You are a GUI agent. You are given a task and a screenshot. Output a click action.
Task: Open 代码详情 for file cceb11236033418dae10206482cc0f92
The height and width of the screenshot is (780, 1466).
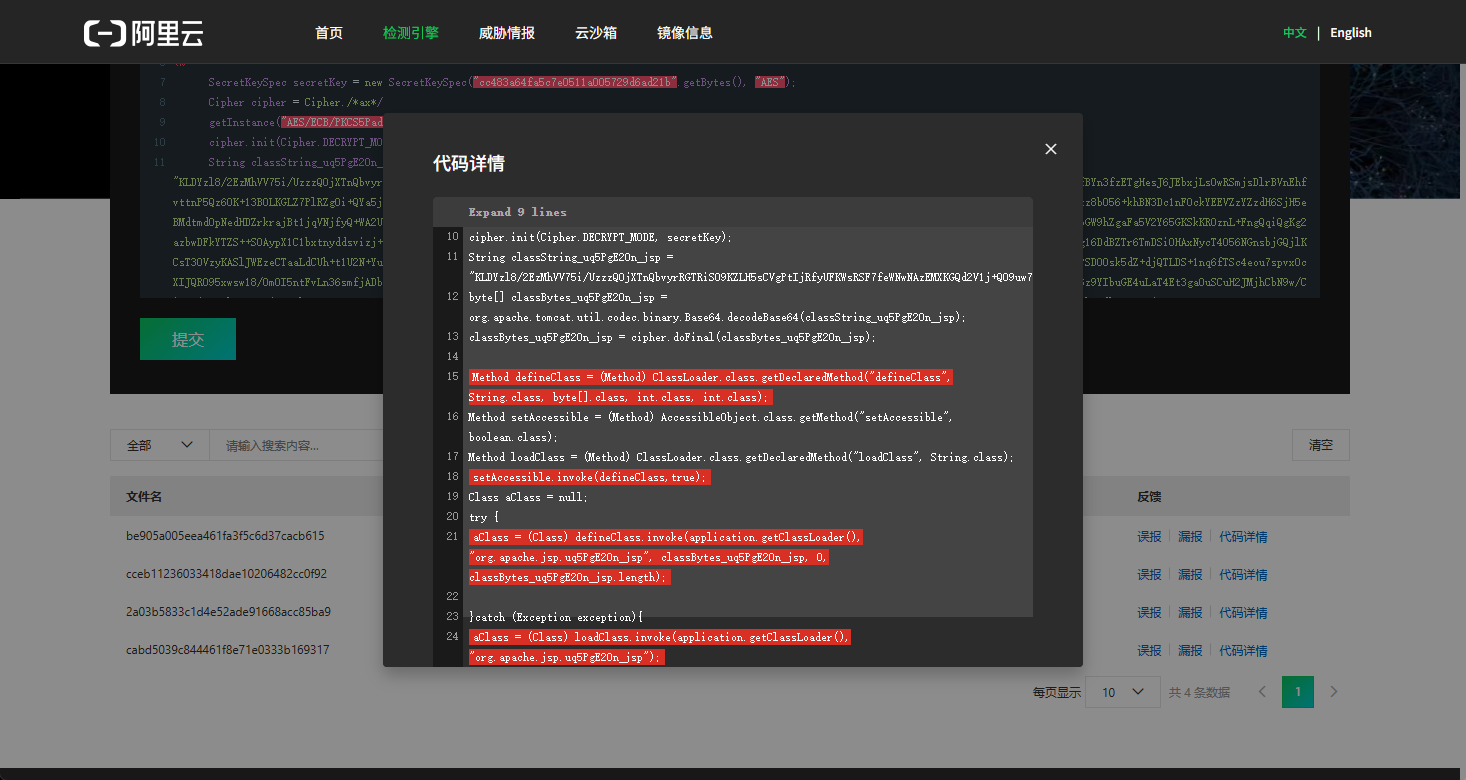pos(1243,575)
